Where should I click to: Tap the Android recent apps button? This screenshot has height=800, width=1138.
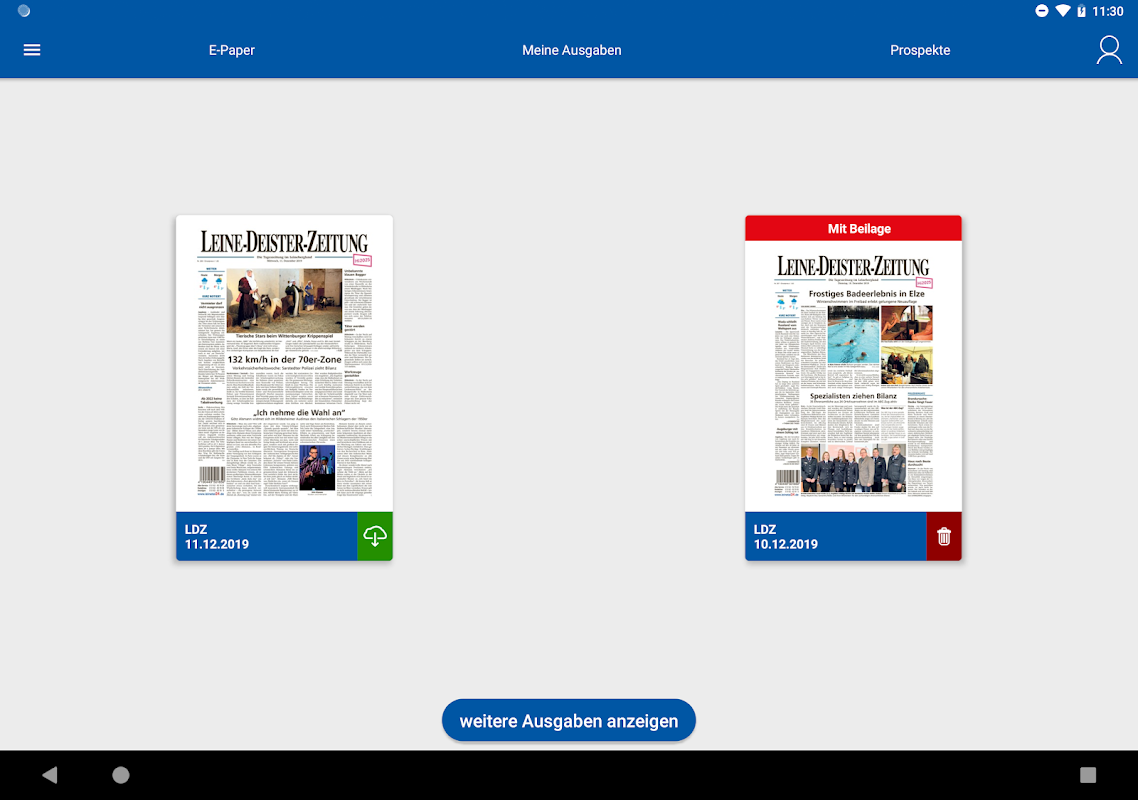(x=1087, y=775)
